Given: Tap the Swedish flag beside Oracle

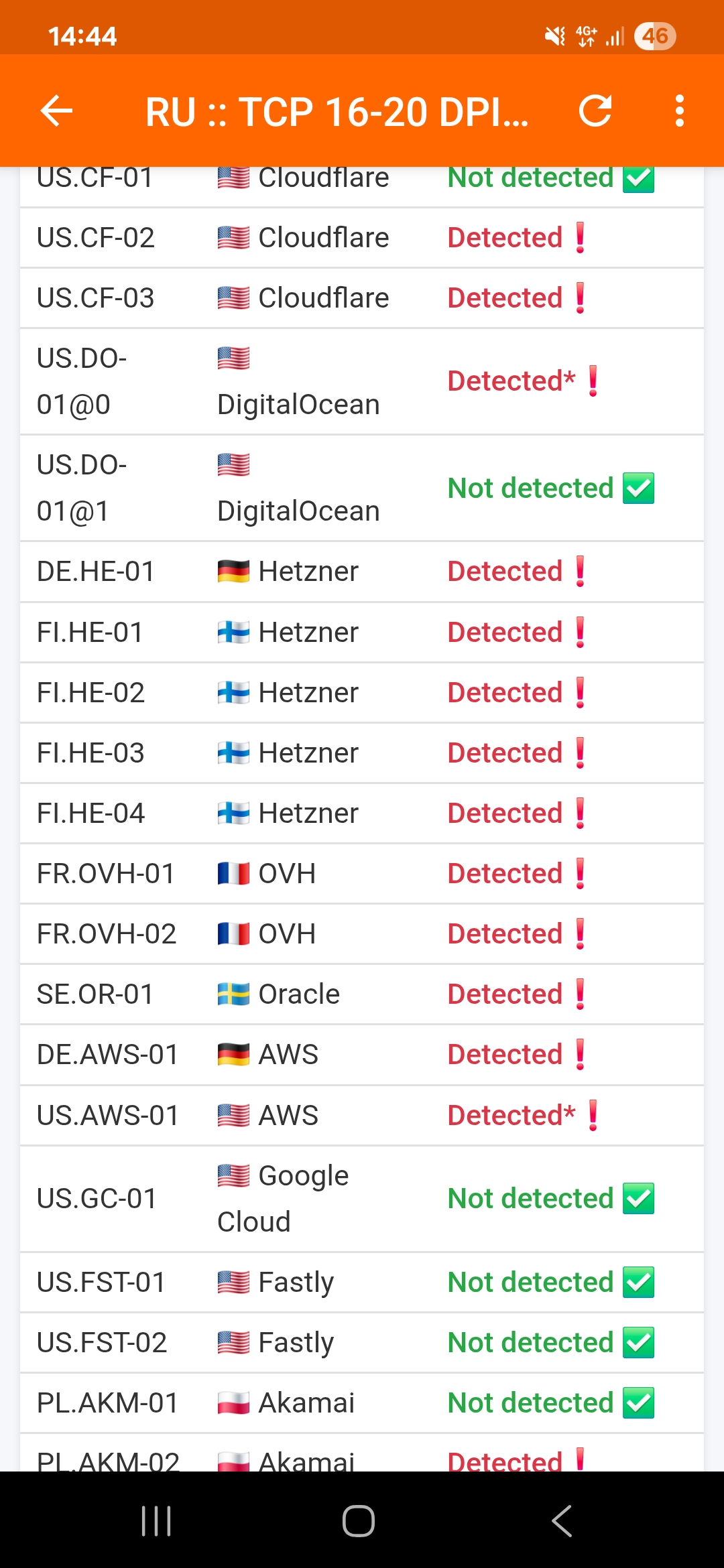Looking at the screenshot, I should (233, 994).
